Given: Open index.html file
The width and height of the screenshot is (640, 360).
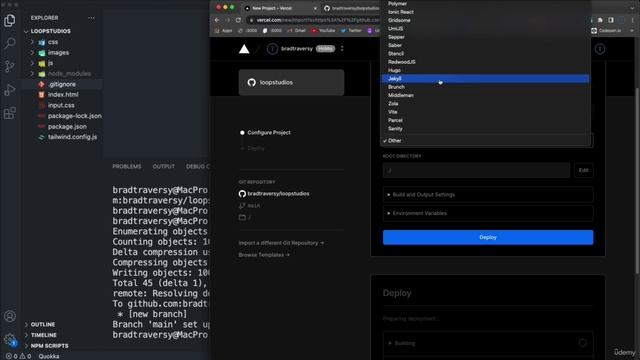Looking at the screenshot, I should [62, 95].
